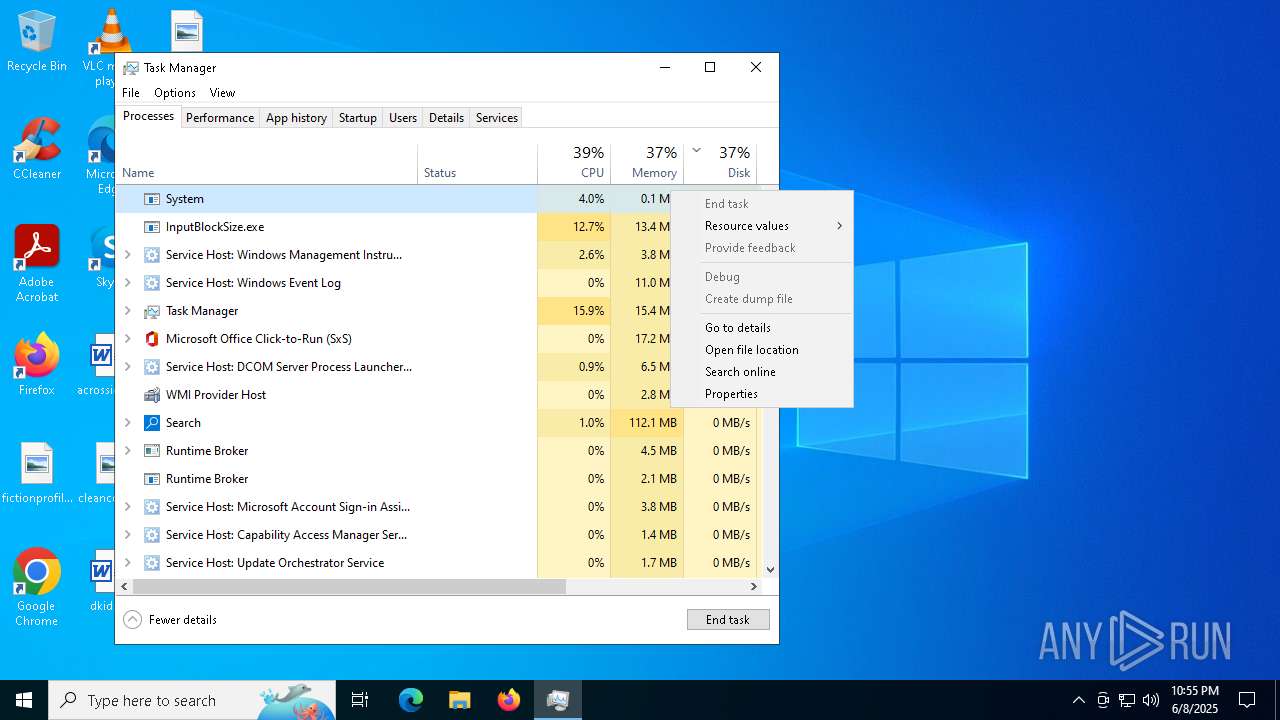Open Task View in the taskbar

pos(360,700)
